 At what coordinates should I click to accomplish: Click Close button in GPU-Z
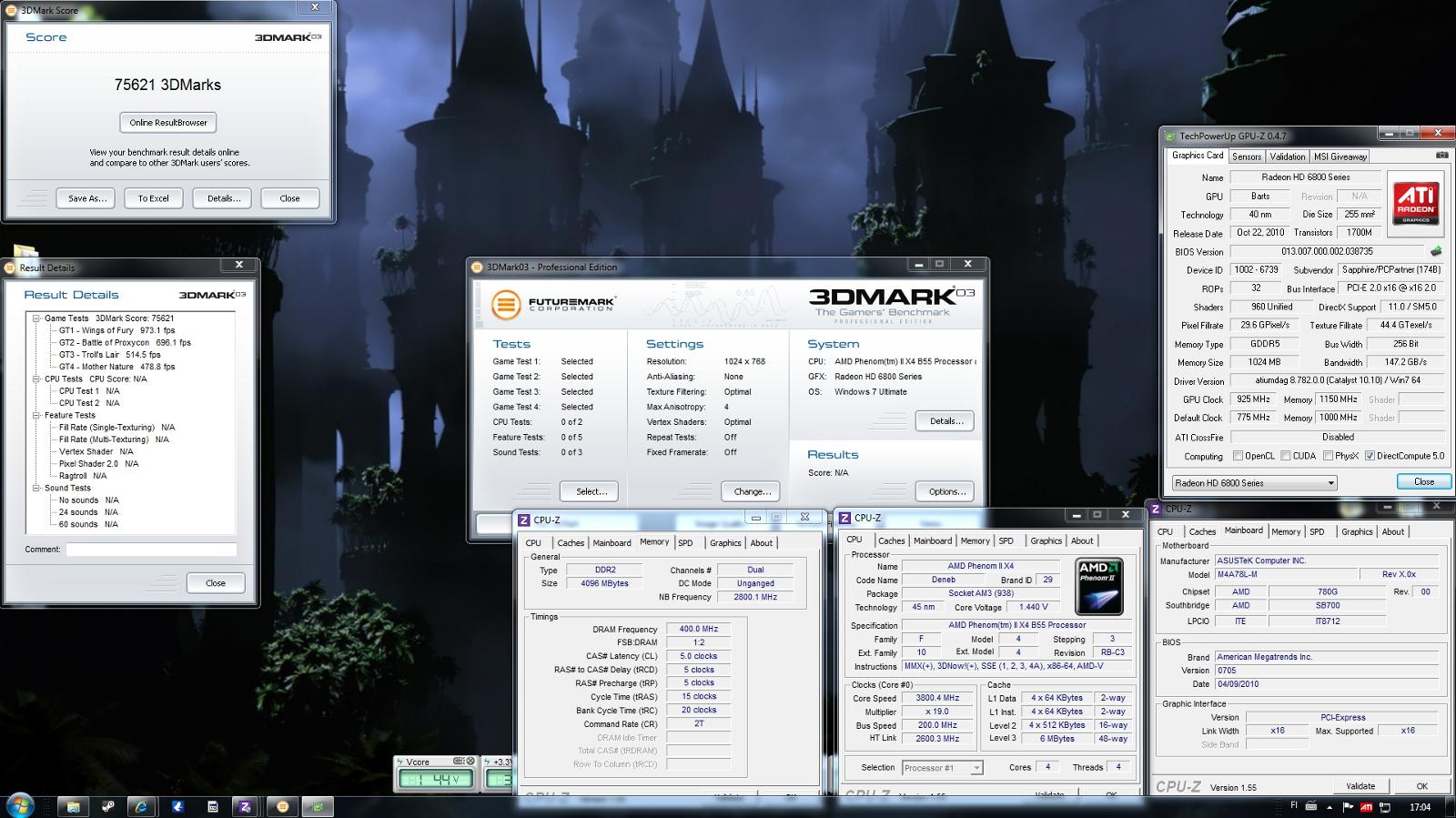click(x=1423, y=482)
